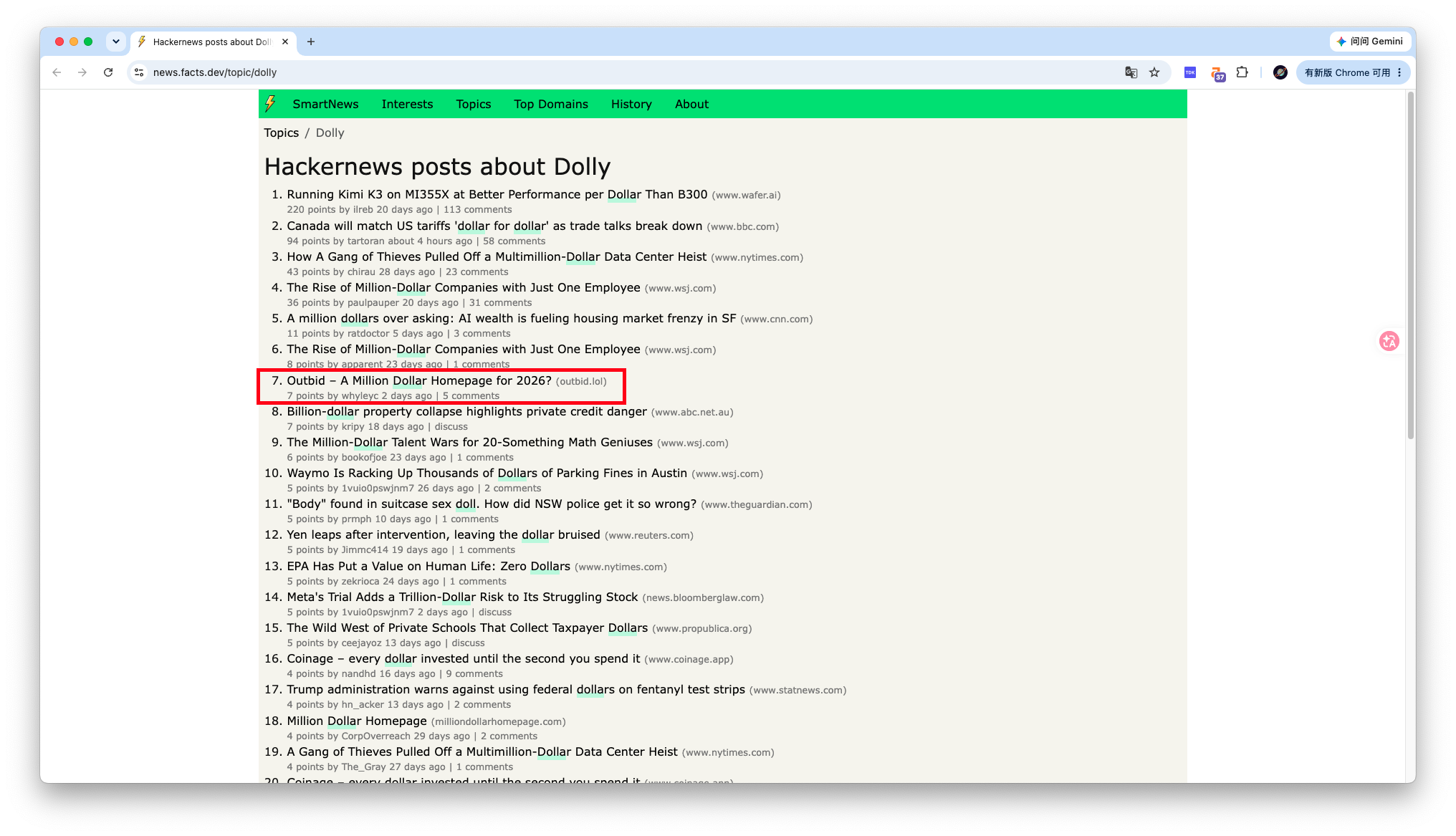The height and width of the screenshot is (836, 1456).
Task: Click the Chrome update available button
Action: click(x=1353, y=72)
